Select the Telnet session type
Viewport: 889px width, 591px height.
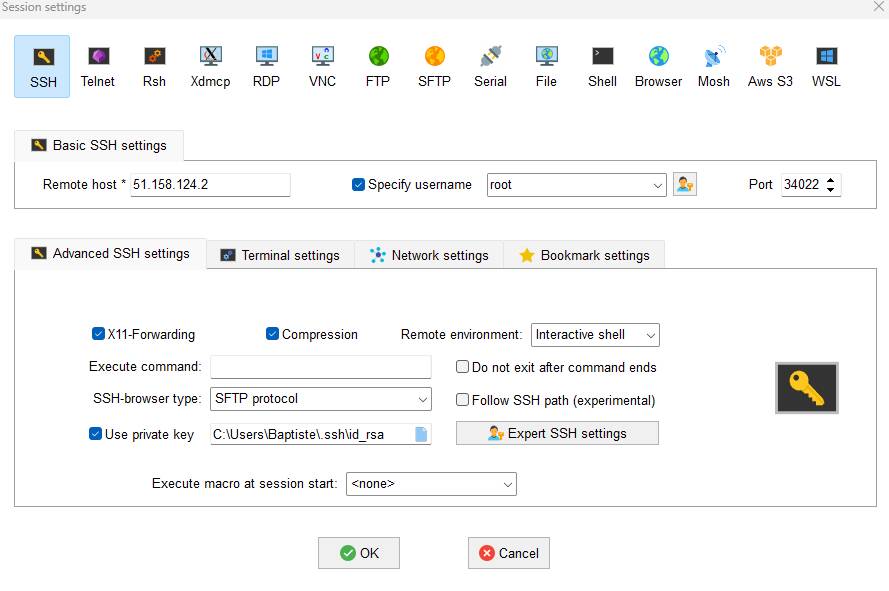pyautogui.click(x=98, y=66)
